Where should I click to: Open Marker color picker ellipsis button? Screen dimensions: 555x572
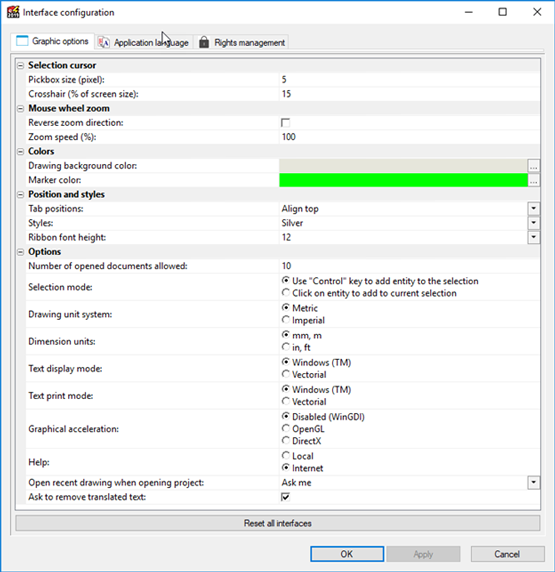[x=533, y=180]
